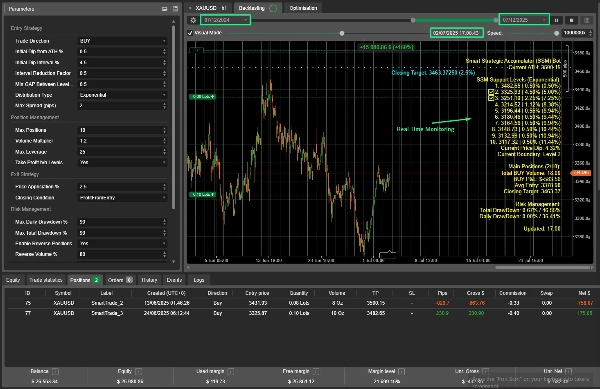The width and height of the screenshot is (600, 389).
Task: Sort positions by the Symbol column
Action: click(x=63, y=293)
